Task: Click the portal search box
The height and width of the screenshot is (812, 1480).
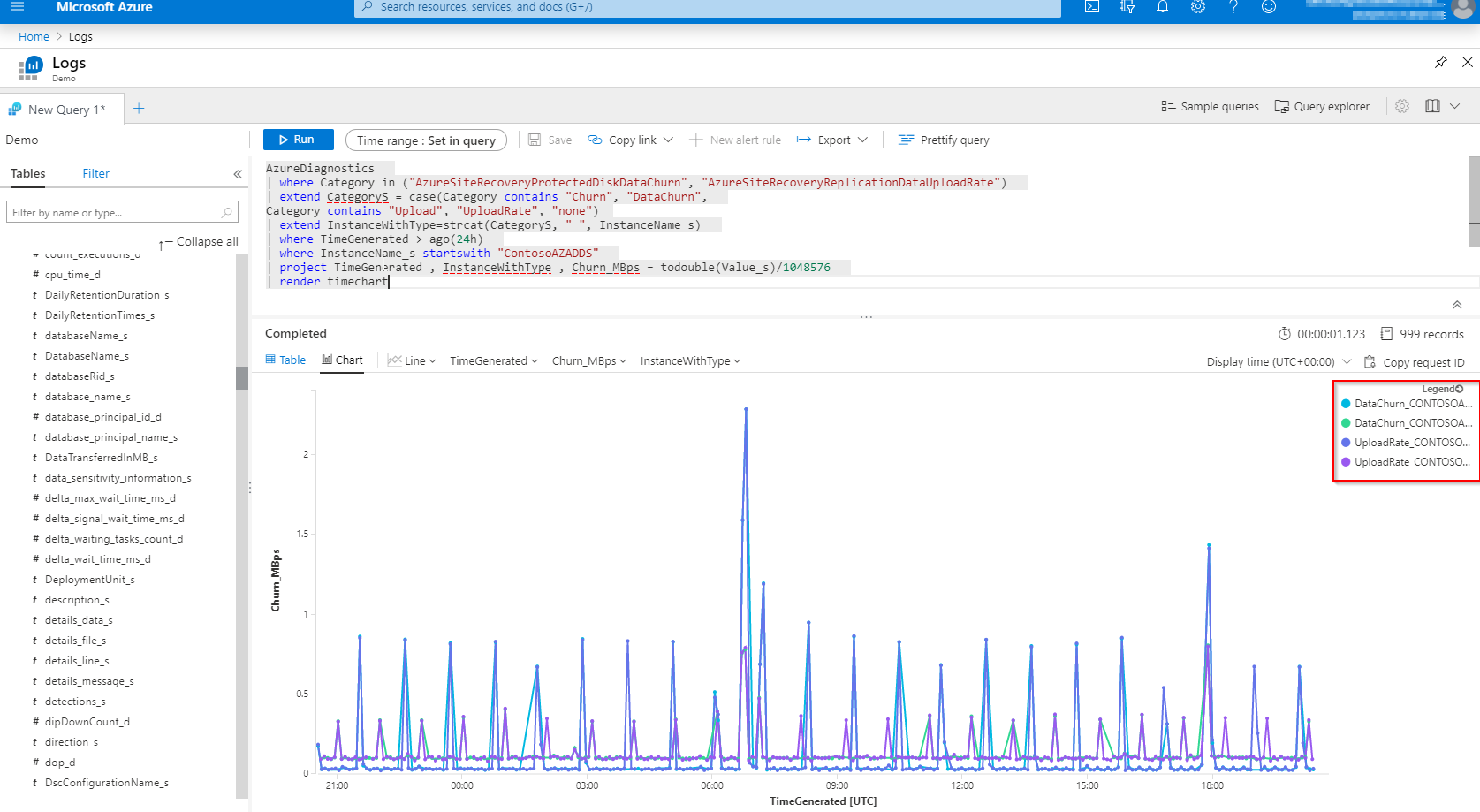Action: (x=707, y=7)
